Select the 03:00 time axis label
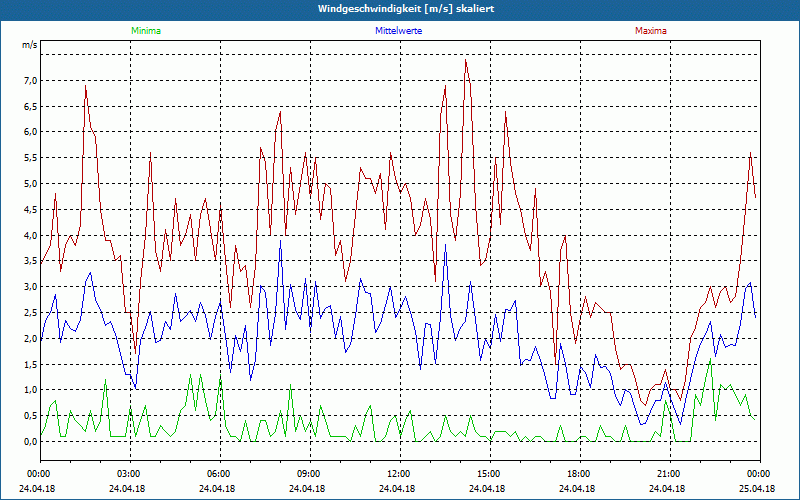 click(x=129, y=473)
